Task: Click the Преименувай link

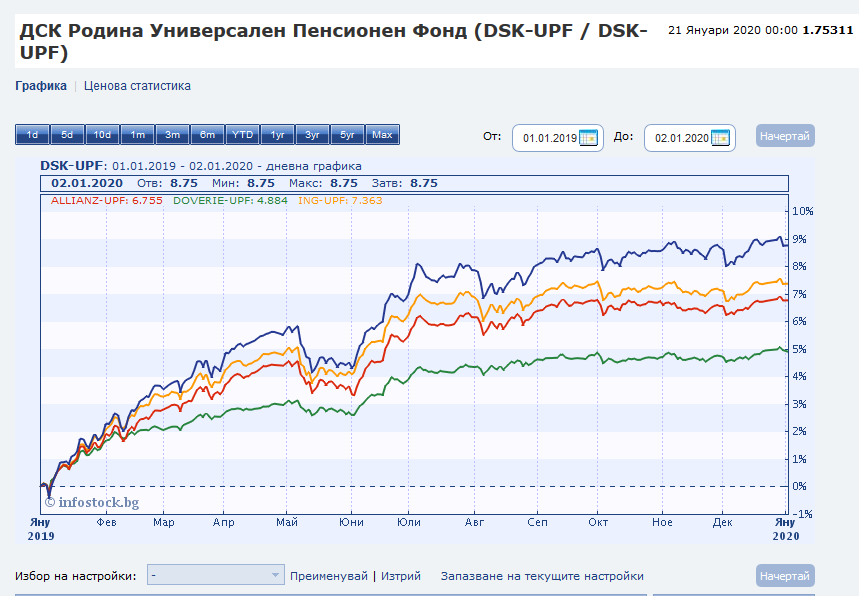Action: (x=328, y=576)
